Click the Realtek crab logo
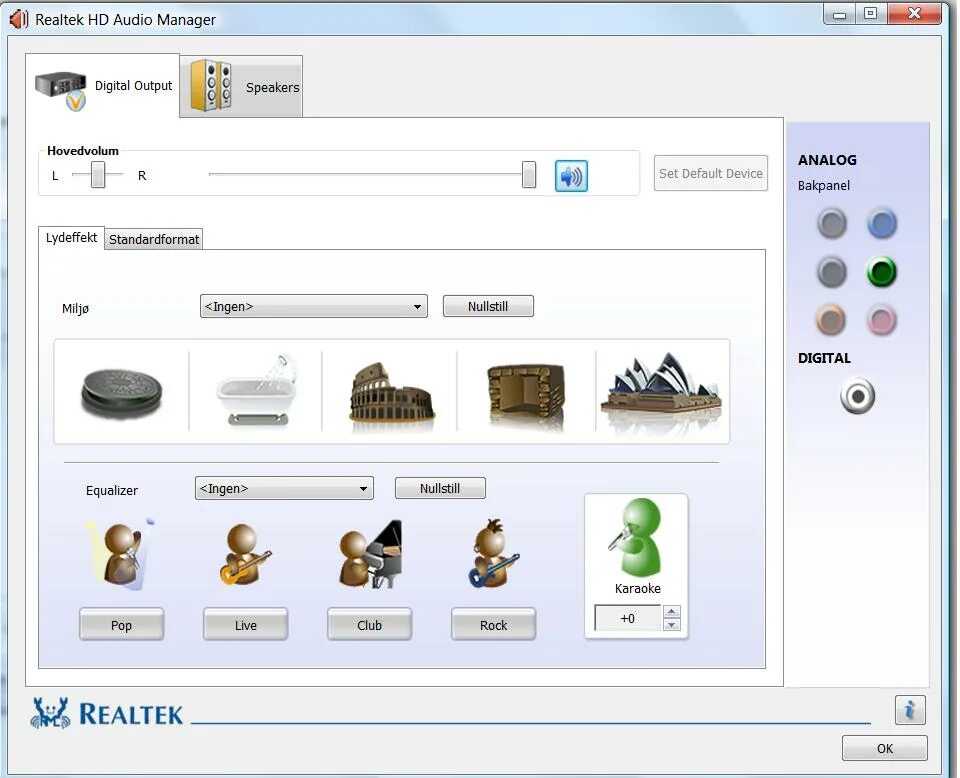The width and height of the screenshot is (960, 778). tap(50, 713)
